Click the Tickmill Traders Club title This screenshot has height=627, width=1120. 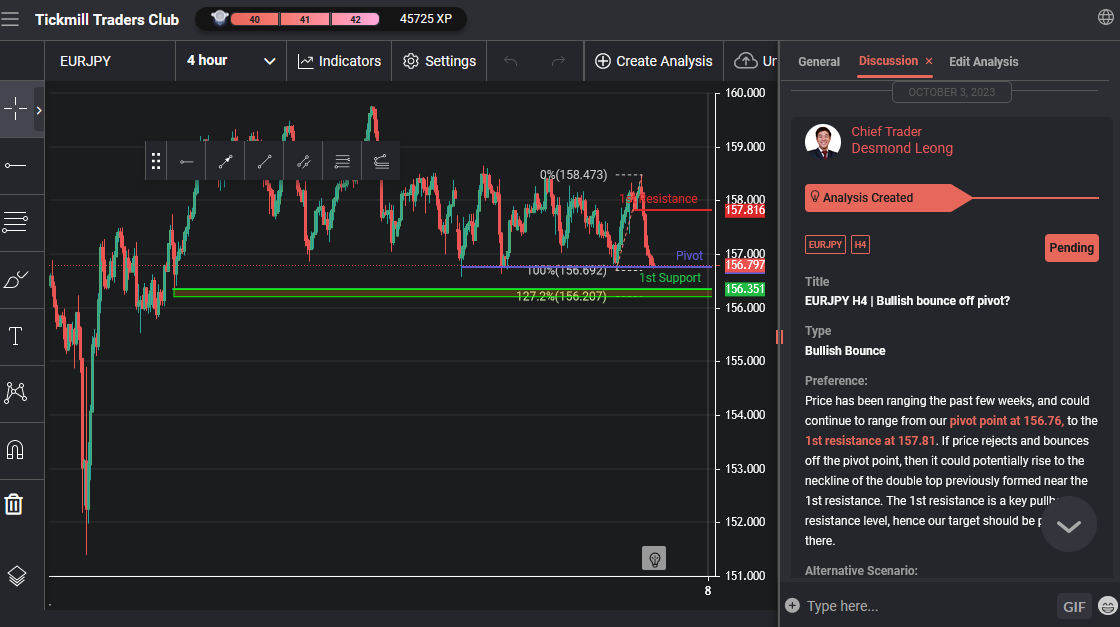point(107,20)
